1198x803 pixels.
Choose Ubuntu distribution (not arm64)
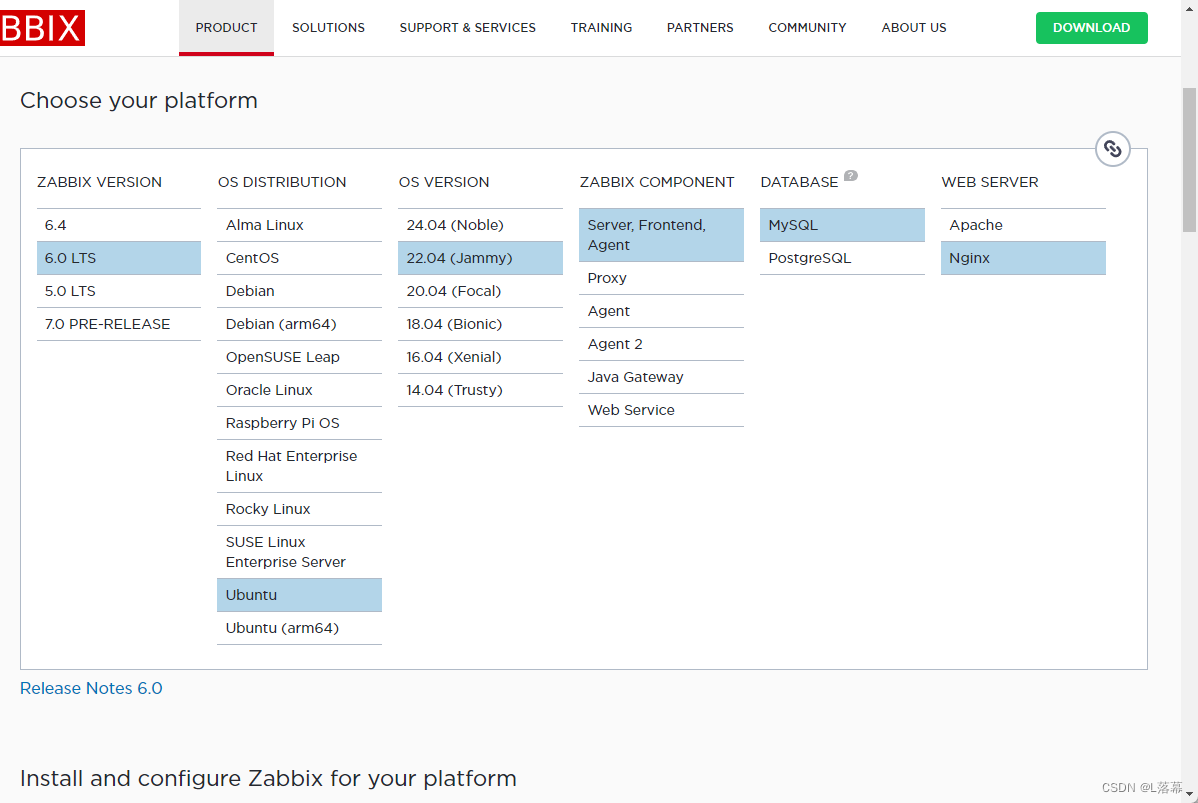300,595
